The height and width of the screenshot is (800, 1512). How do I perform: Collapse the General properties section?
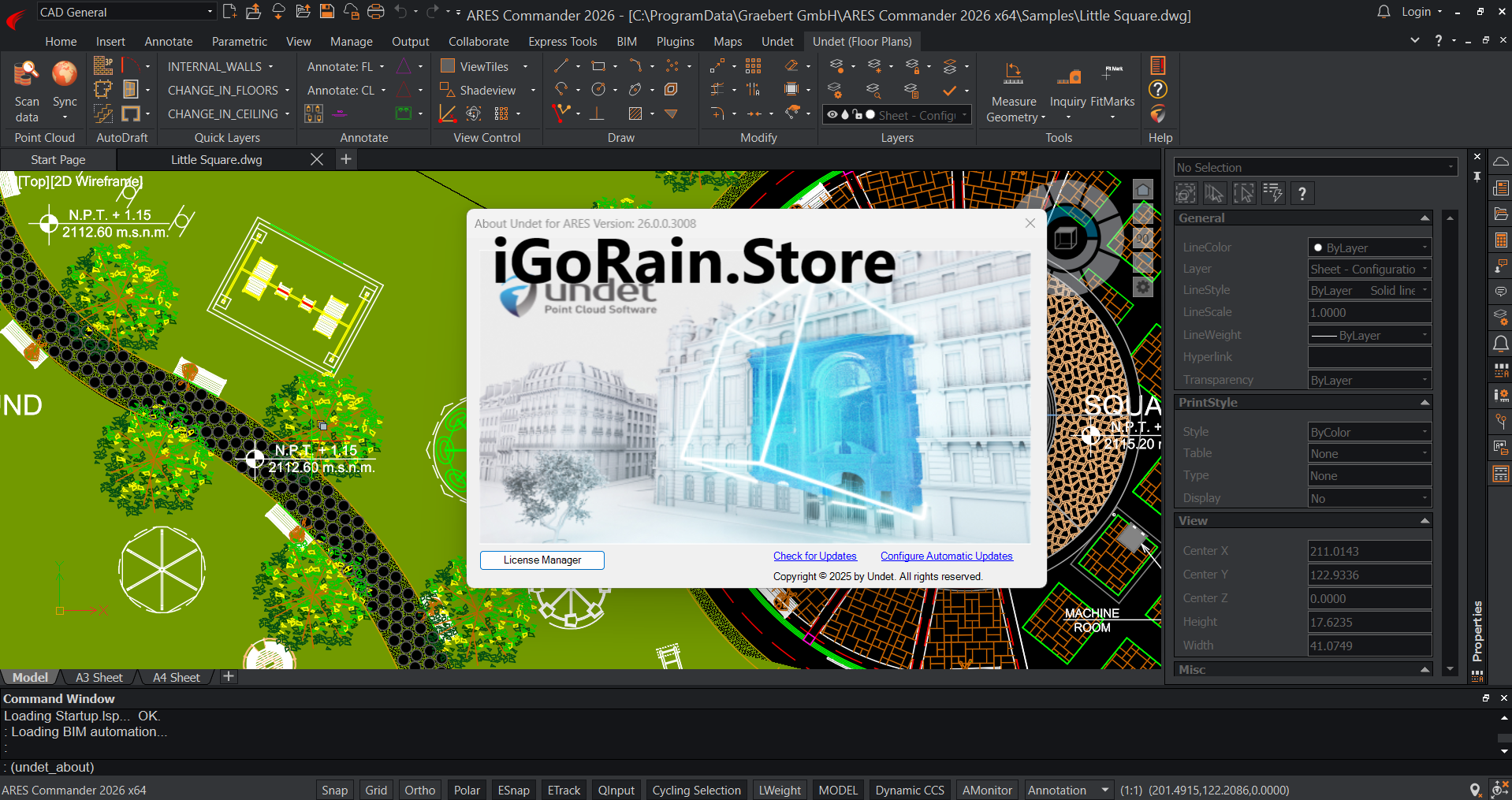[1424, 218]
